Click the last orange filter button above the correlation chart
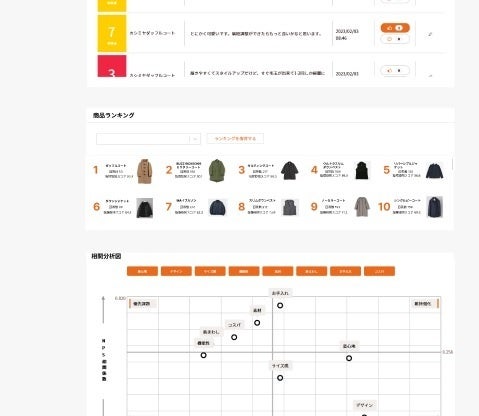 pyautogui.click(x=380, y=271)
